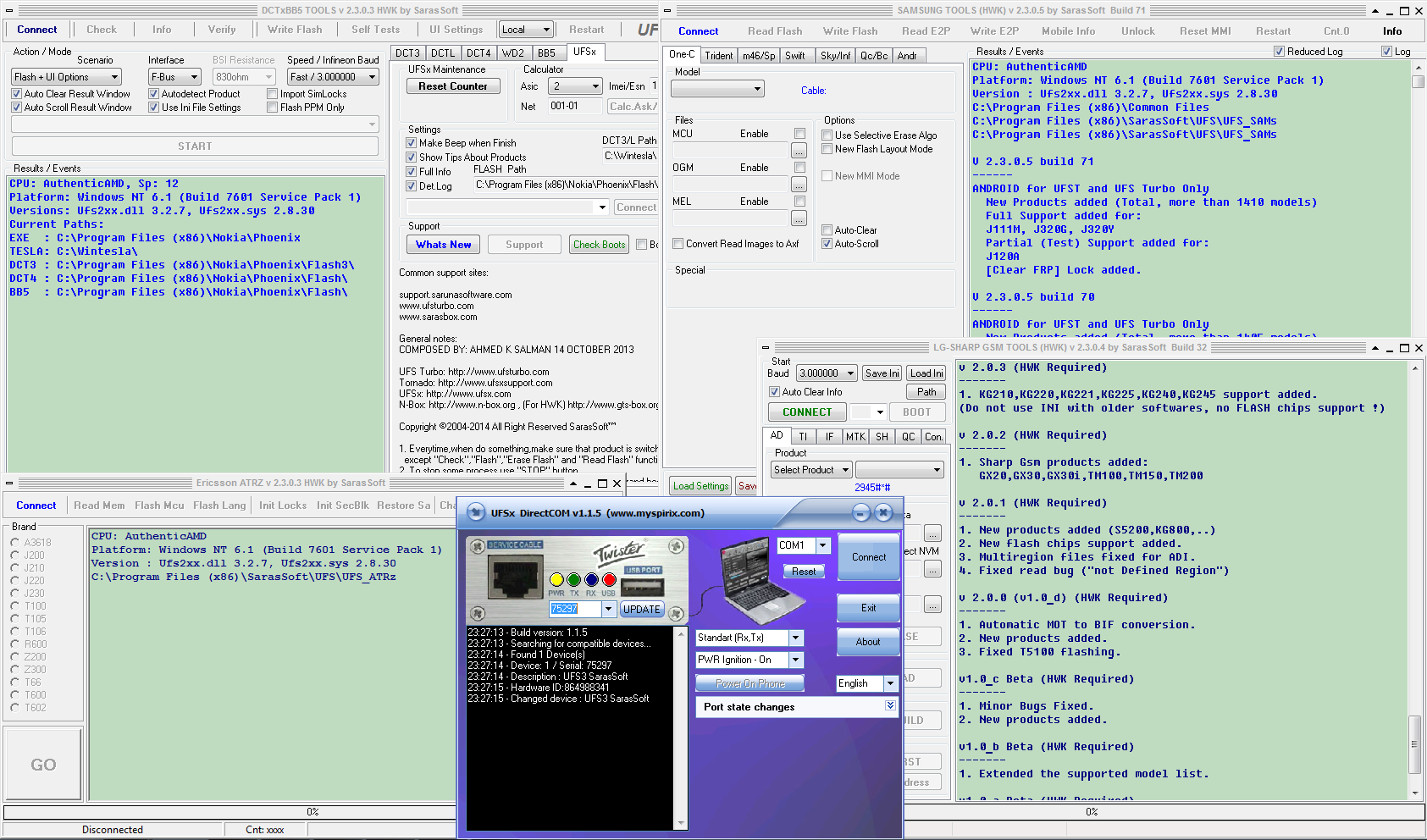Viewport: 1427px width, 840px height.
Task: Click the red USB indicator light
Action: pyautogui.click(x=609, y=580)
